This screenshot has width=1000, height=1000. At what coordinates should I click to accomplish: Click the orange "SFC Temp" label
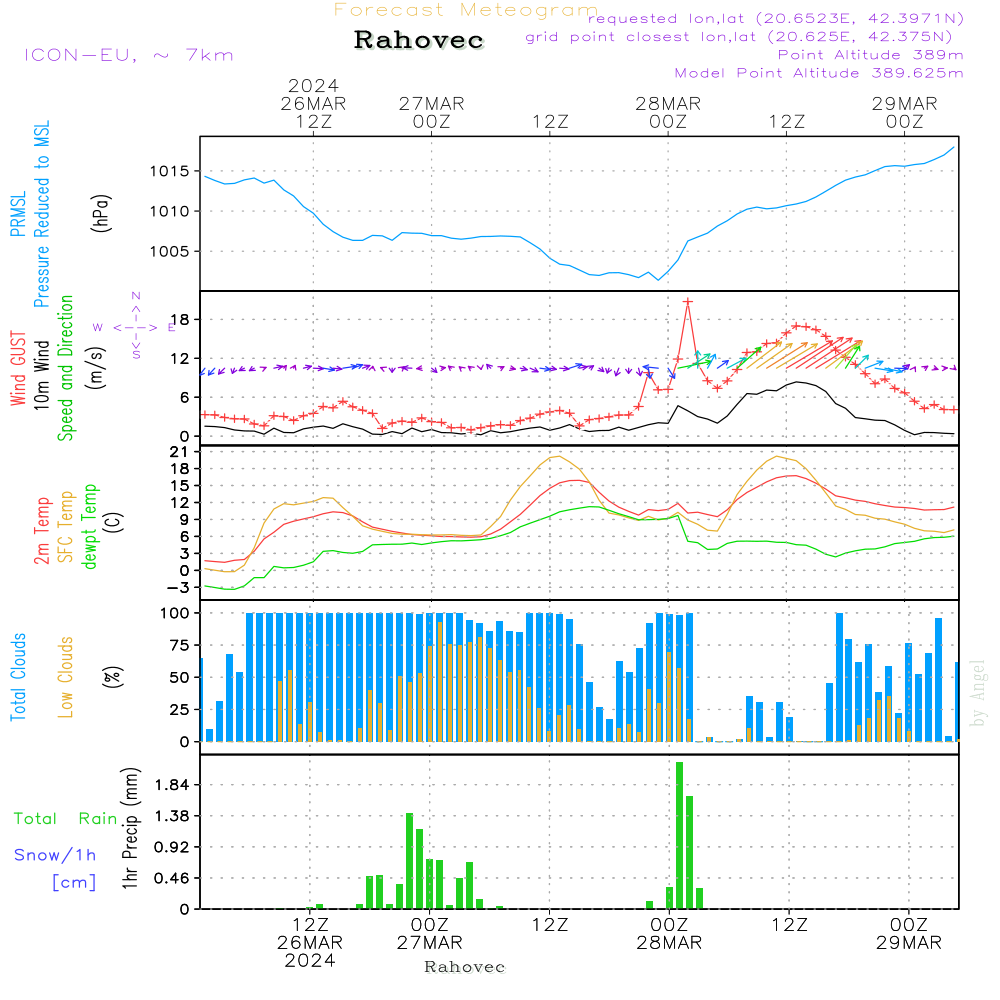[x=65, y=527]
